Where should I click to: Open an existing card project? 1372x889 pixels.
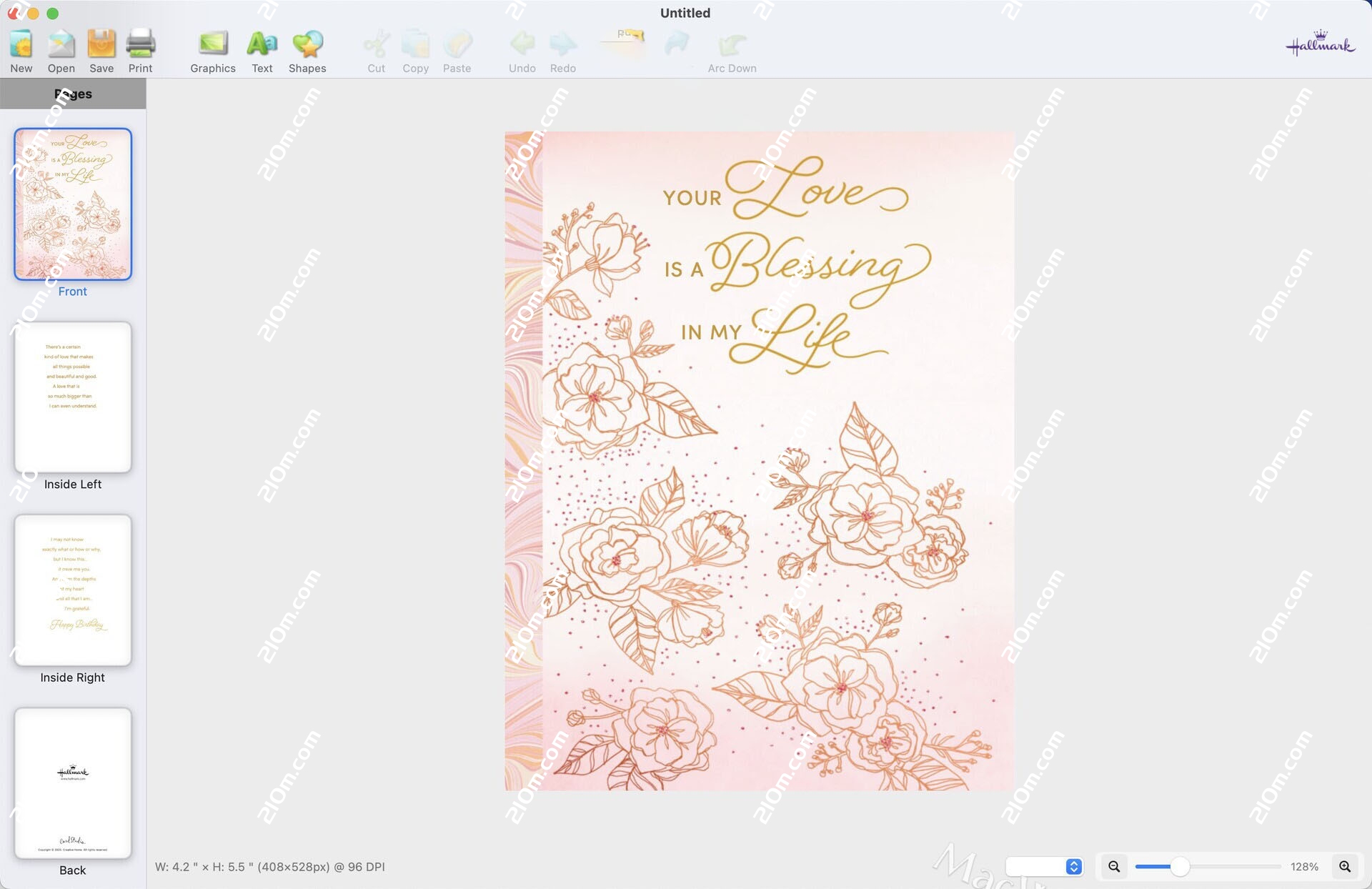click(61, 49)
